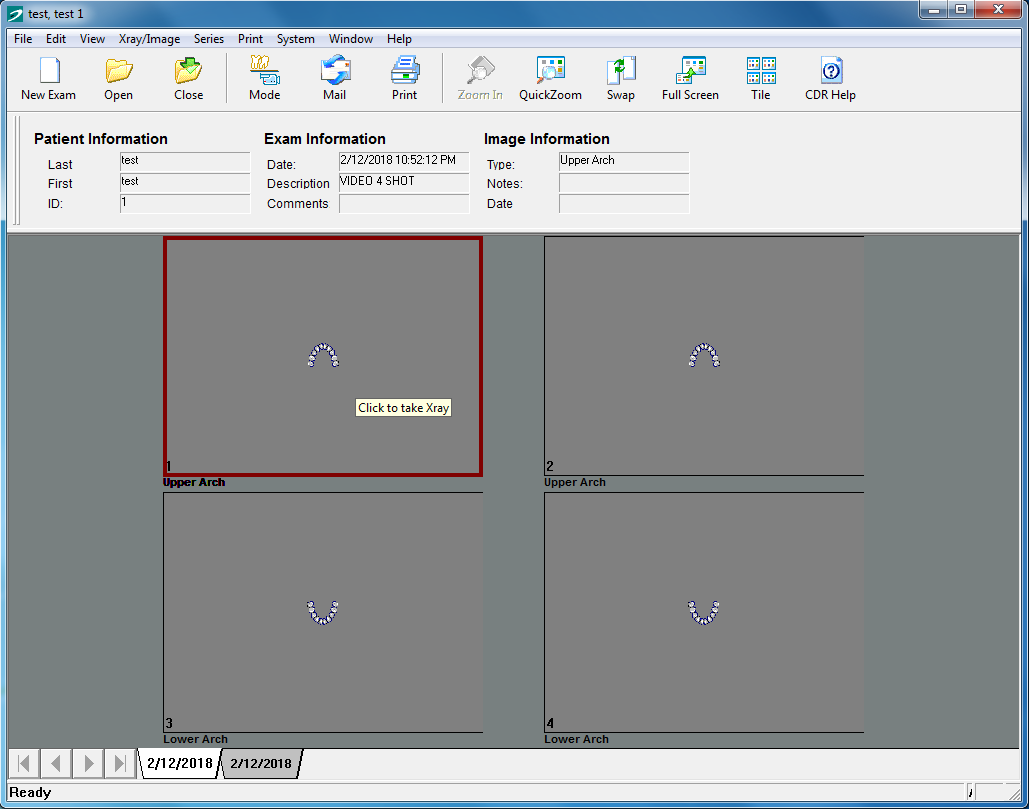The height and width of the screenshot is (809, 1029).
Task: Select image frame 3 Lower Arch
Action: 323,613
